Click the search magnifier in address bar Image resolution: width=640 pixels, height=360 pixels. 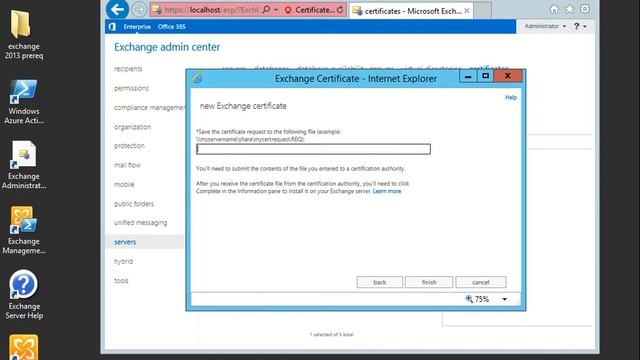(x=266, y=9)
